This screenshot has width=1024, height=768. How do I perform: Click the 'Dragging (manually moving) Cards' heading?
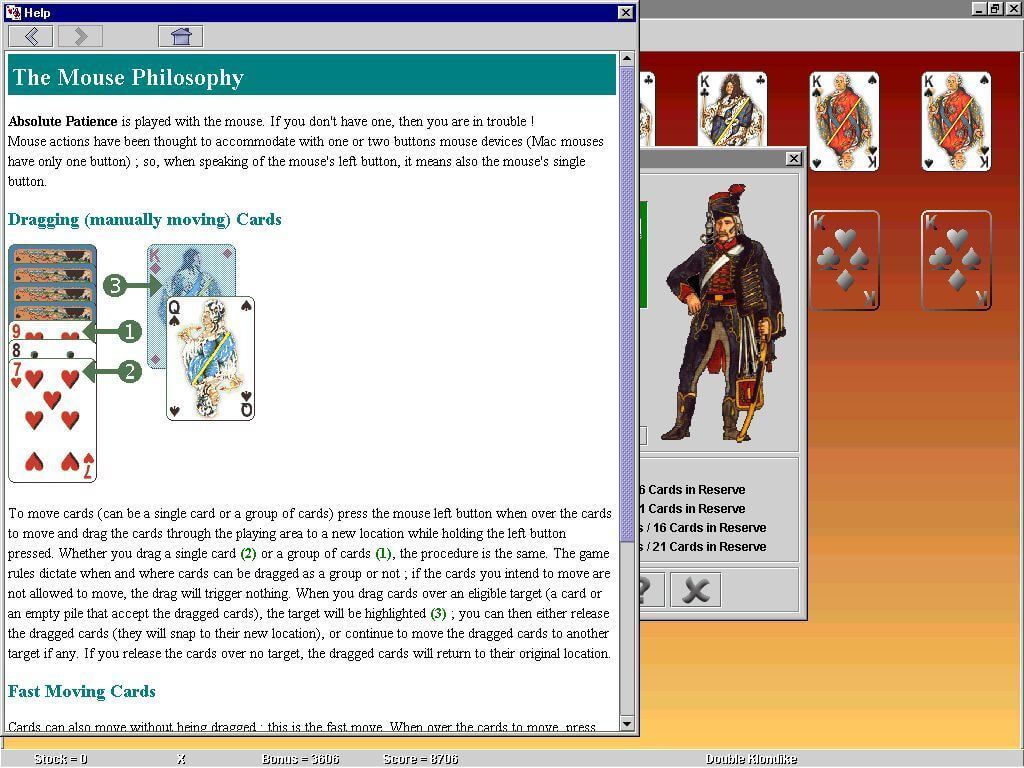[144, 219]
